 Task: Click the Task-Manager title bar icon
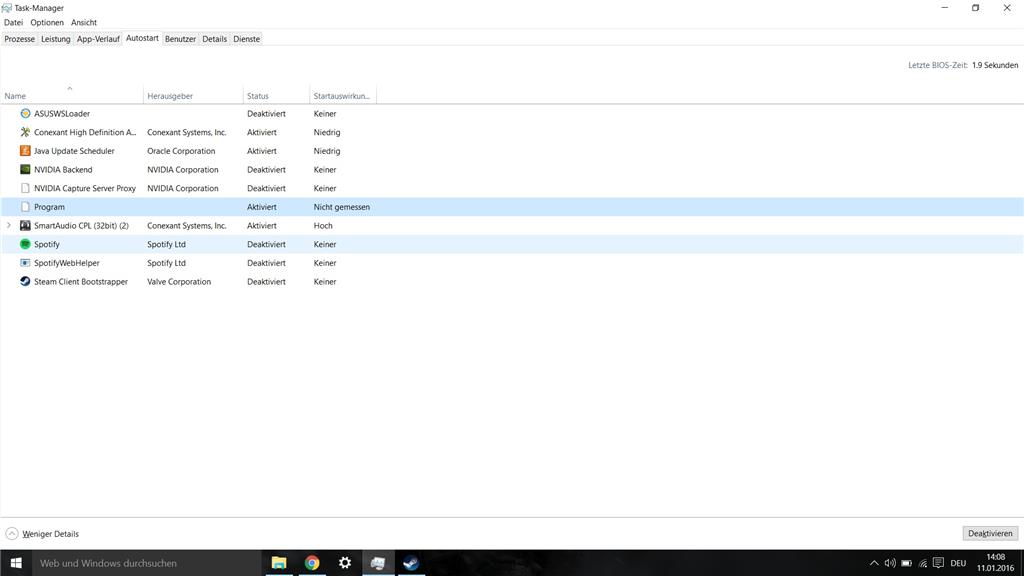pos(7,8)
